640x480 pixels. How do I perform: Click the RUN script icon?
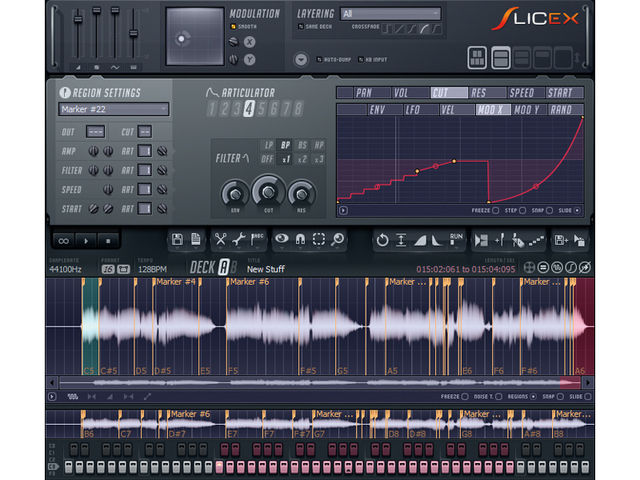click(456, 239)
